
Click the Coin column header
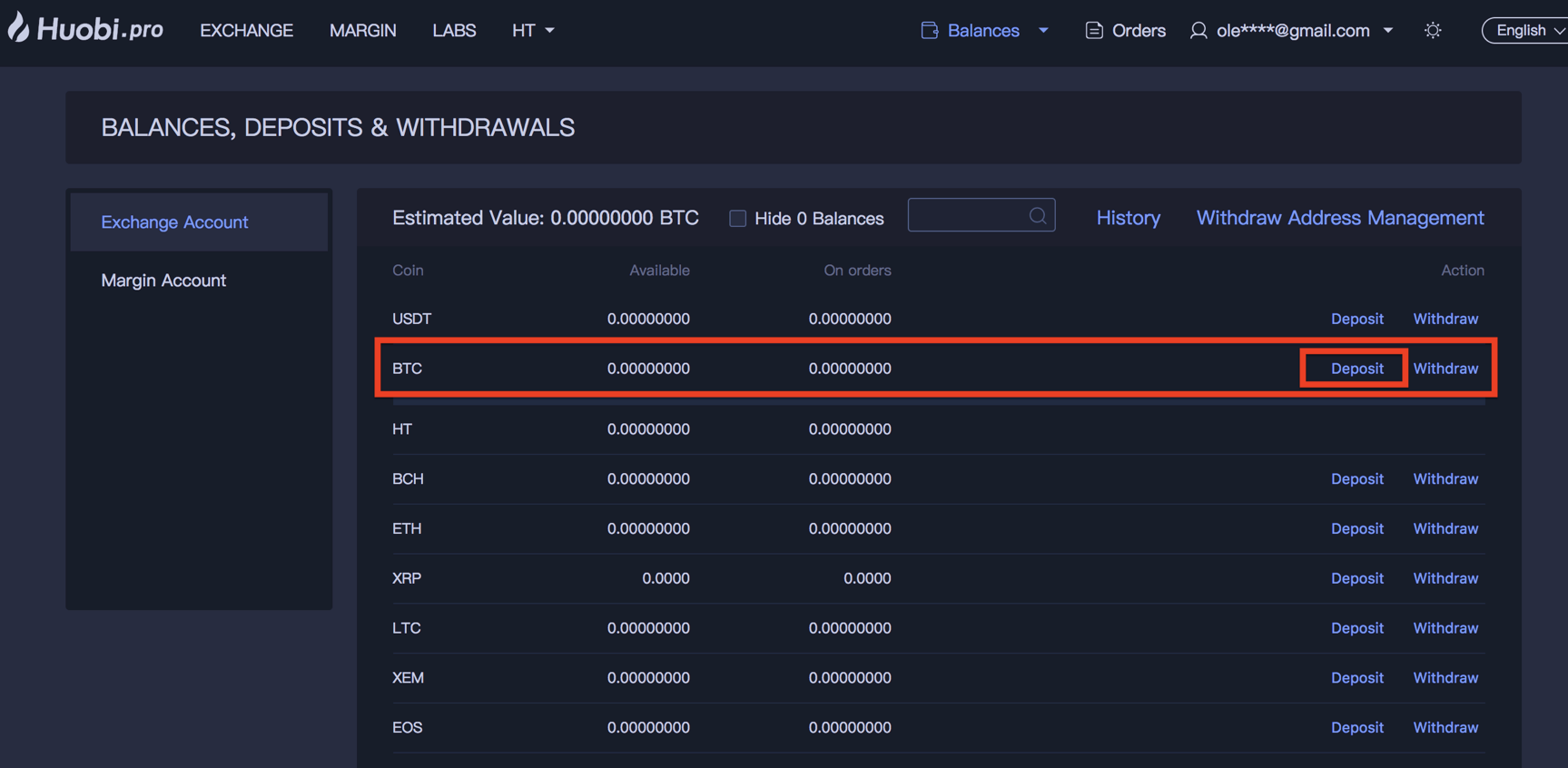[x=408, y=271]
